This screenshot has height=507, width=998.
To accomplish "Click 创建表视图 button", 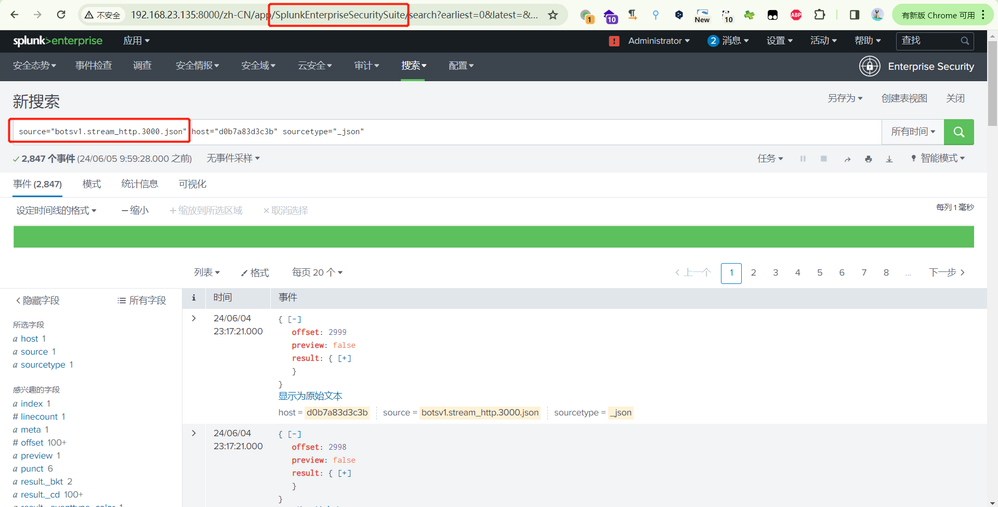I will (x=904, y=99).
